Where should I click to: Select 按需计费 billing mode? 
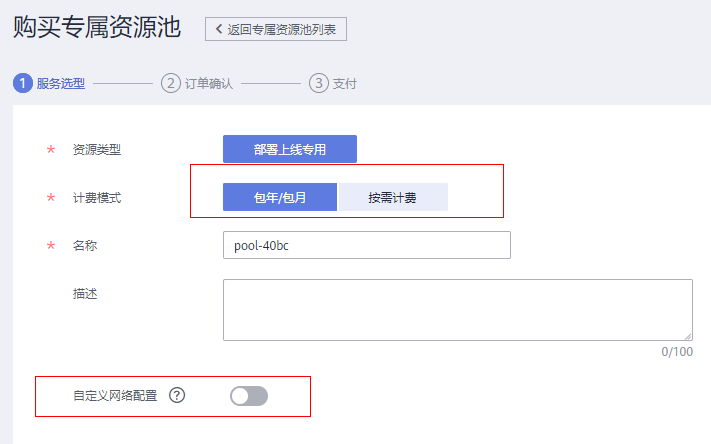point(392,197)
